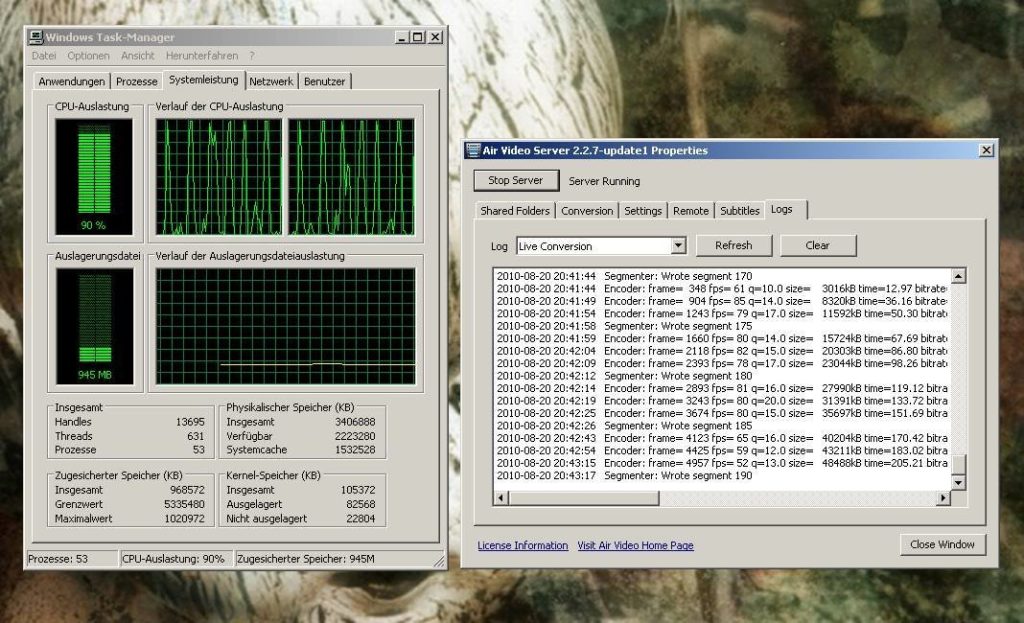Screen dimensions: 1024x623
Task: Click the Close Window button
Action: tap(942, 545)
